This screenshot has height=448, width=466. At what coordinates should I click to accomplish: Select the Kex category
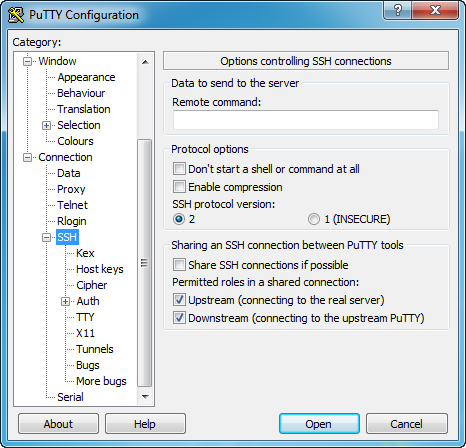85,253
